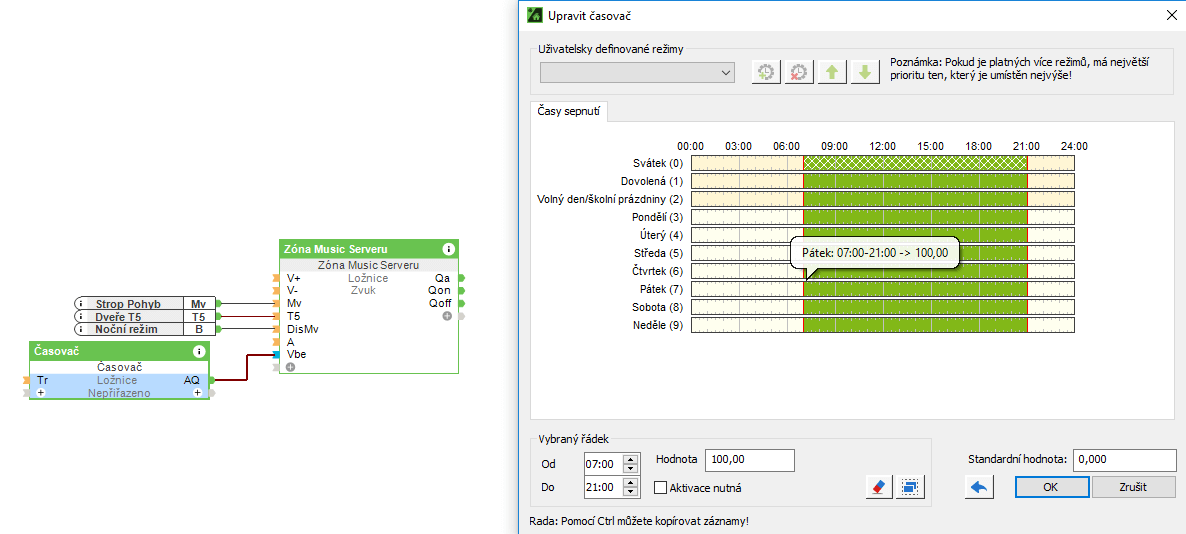
Task: Click the add user mode icon
Action: (766, 72)
